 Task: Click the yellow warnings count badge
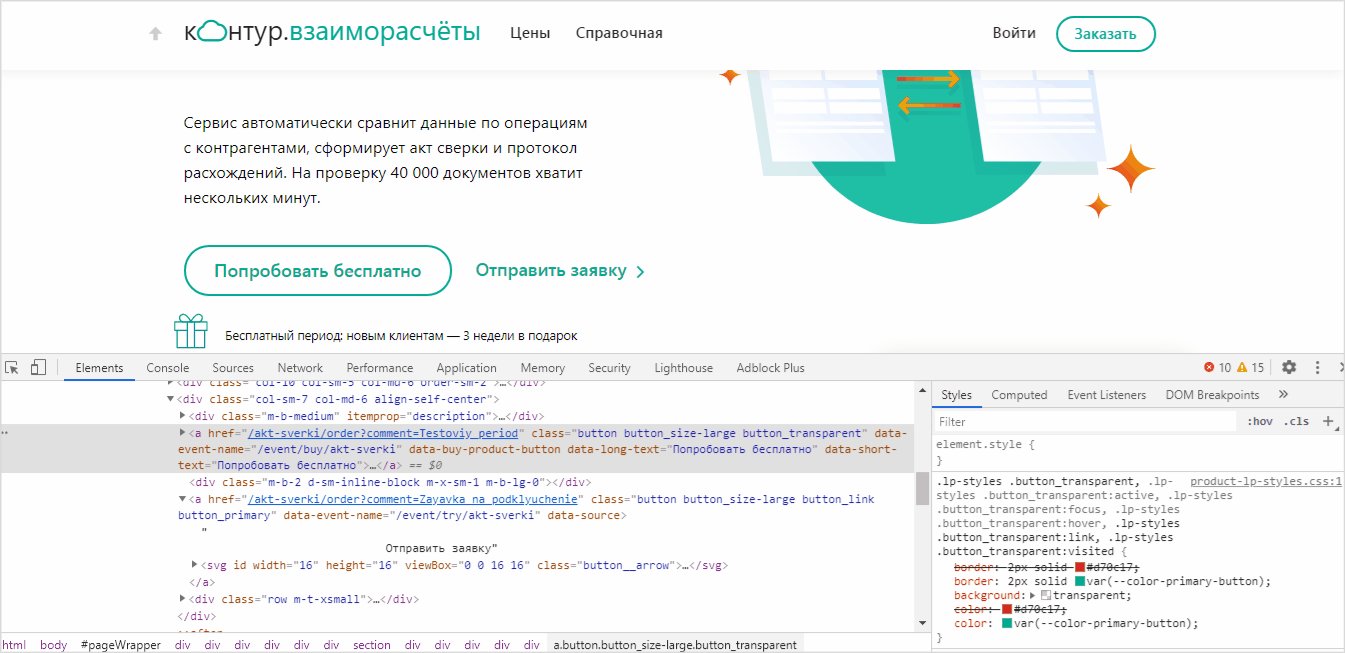(x=1251, y=367)
